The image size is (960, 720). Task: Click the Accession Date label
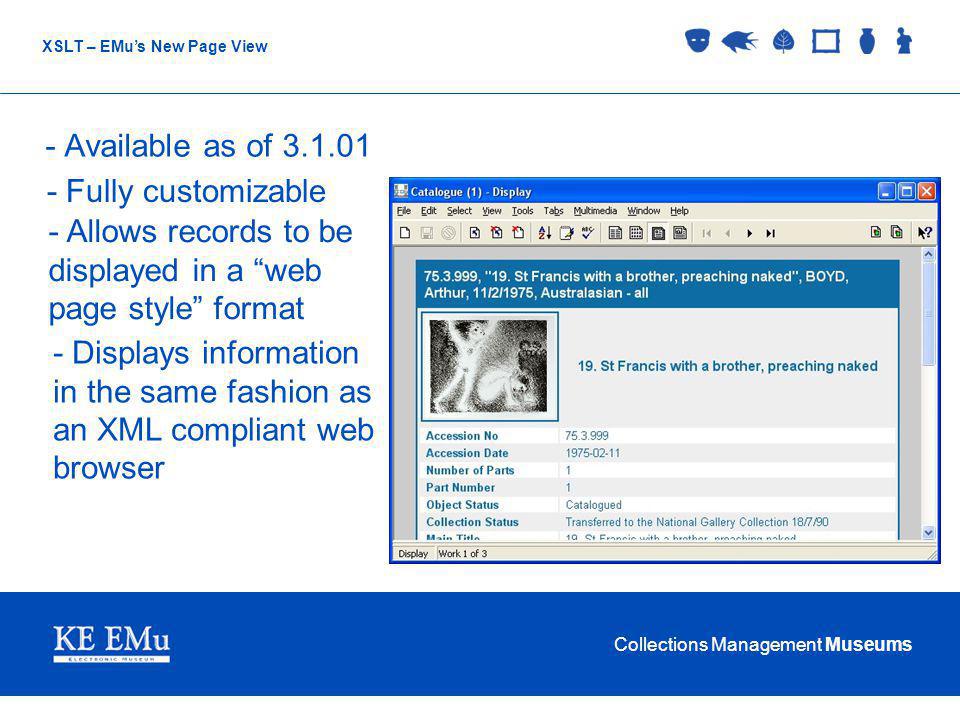(x=467, y=453)
